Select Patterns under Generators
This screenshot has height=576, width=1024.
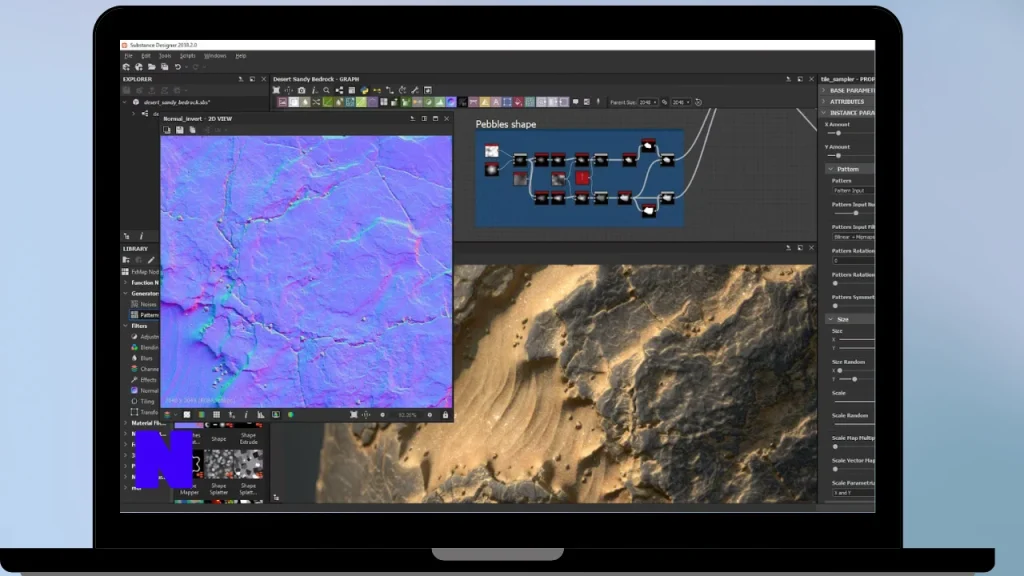pos(145,315)
